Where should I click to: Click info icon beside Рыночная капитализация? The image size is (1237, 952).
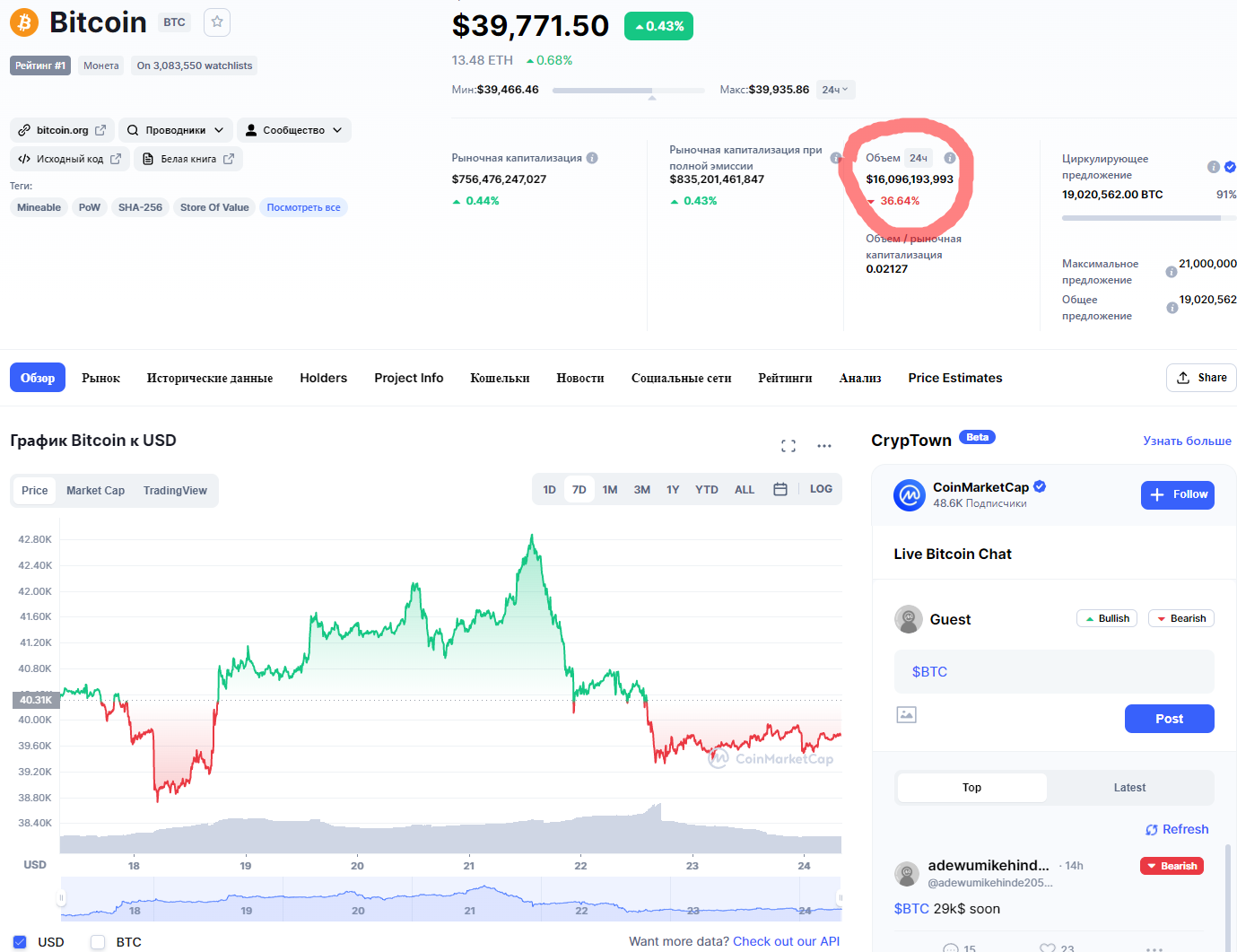592,158
